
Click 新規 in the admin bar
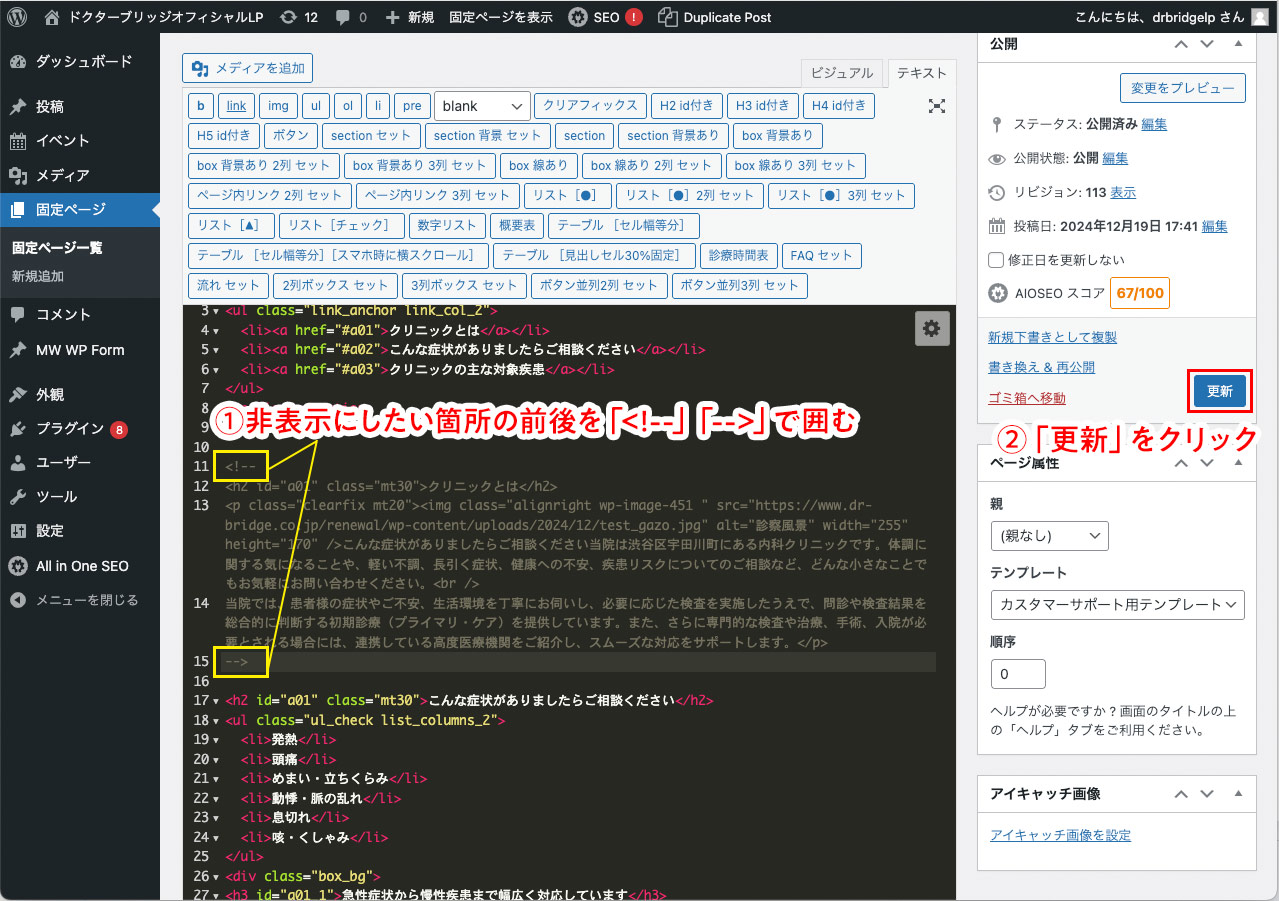409,17
